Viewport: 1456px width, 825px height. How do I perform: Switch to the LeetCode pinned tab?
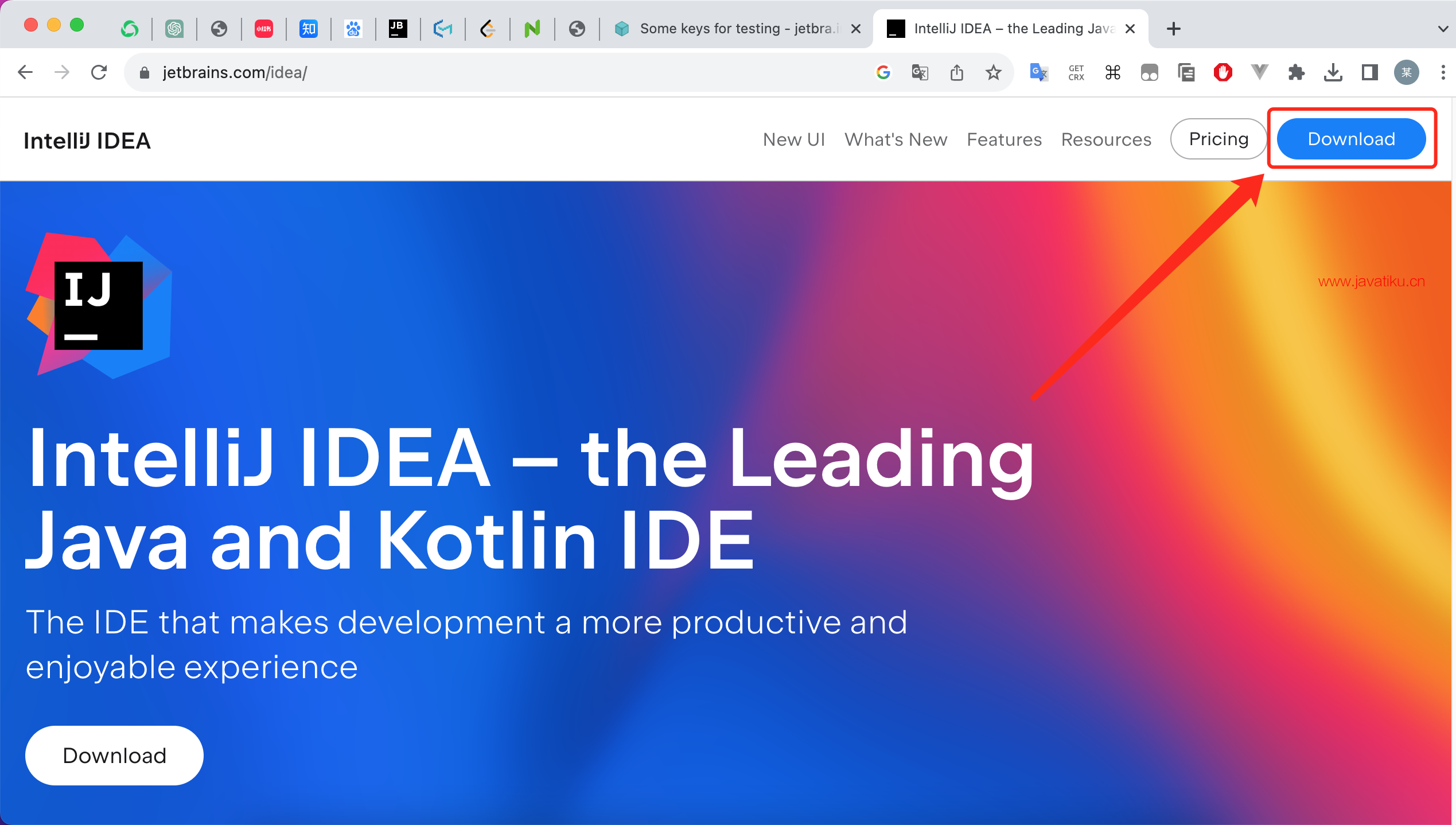pyautogui.click(x=488, y=28)
